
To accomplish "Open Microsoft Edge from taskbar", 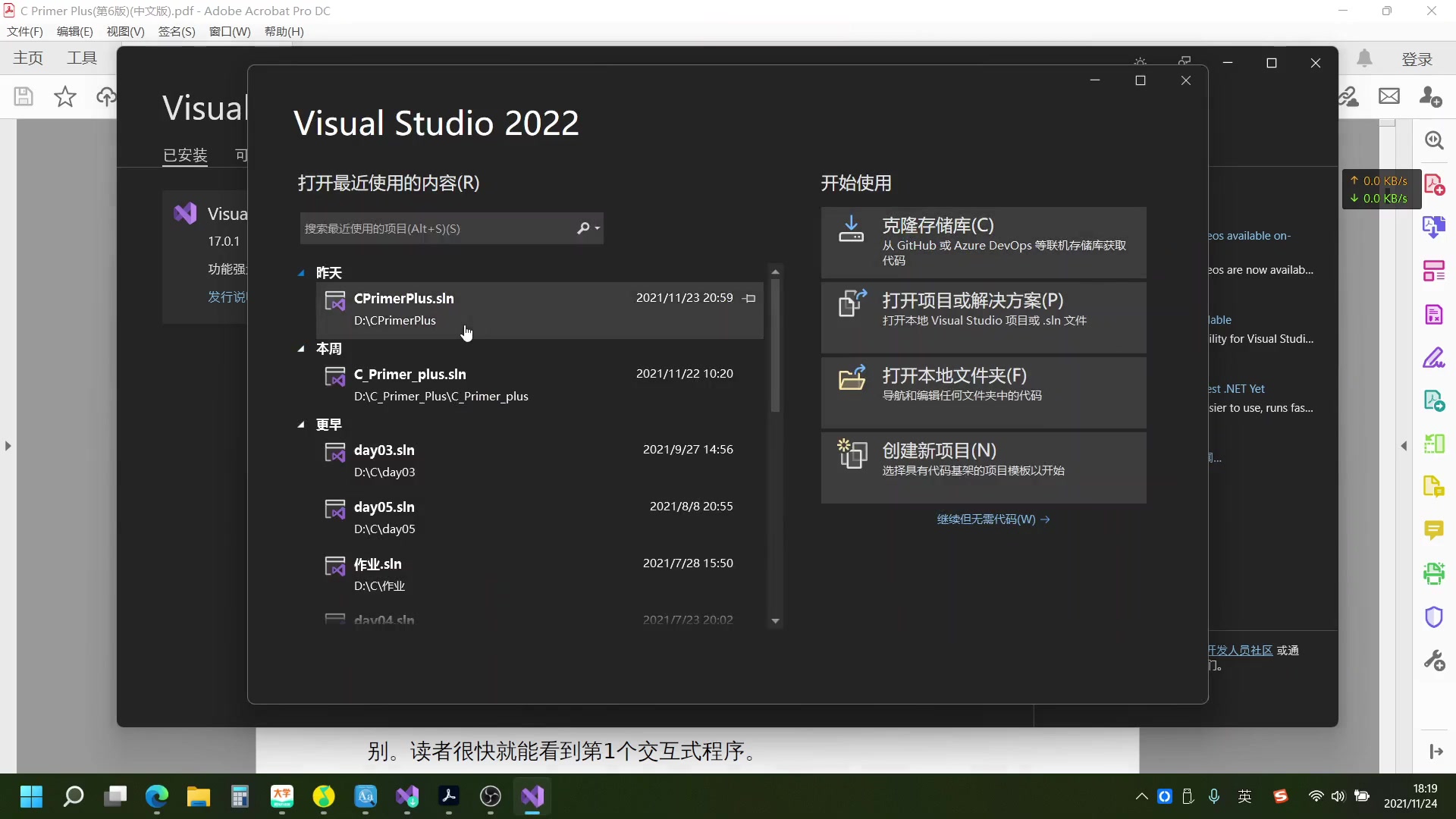I will (x=157, y=796).
